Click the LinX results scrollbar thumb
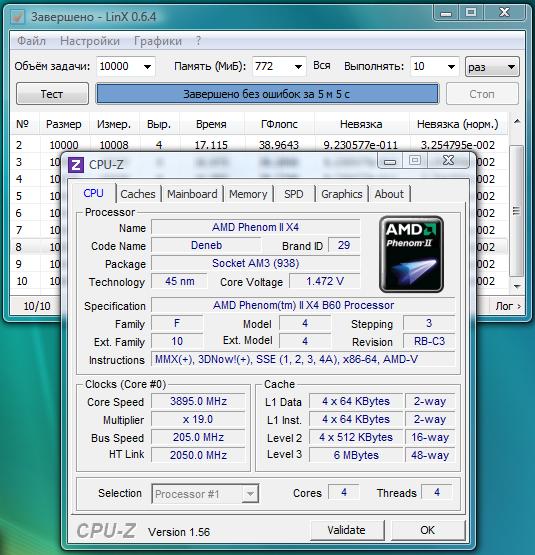Viewport: 535px width, 555px height. coord(517,211)
